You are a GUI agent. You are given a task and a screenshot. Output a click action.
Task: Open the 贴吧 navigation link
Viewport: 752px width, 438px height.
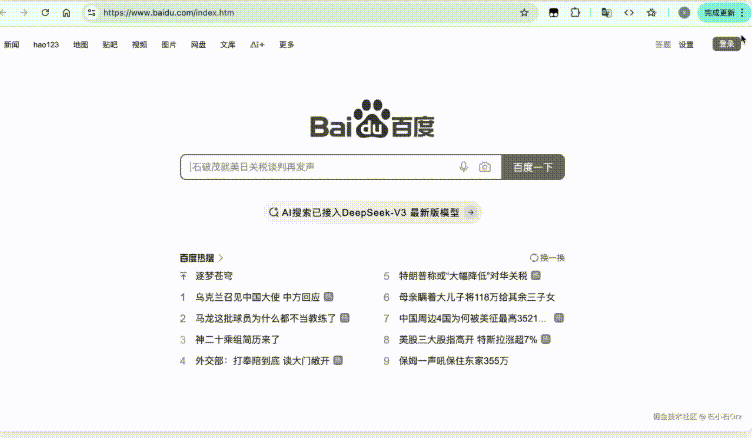(x=110, y=45)
